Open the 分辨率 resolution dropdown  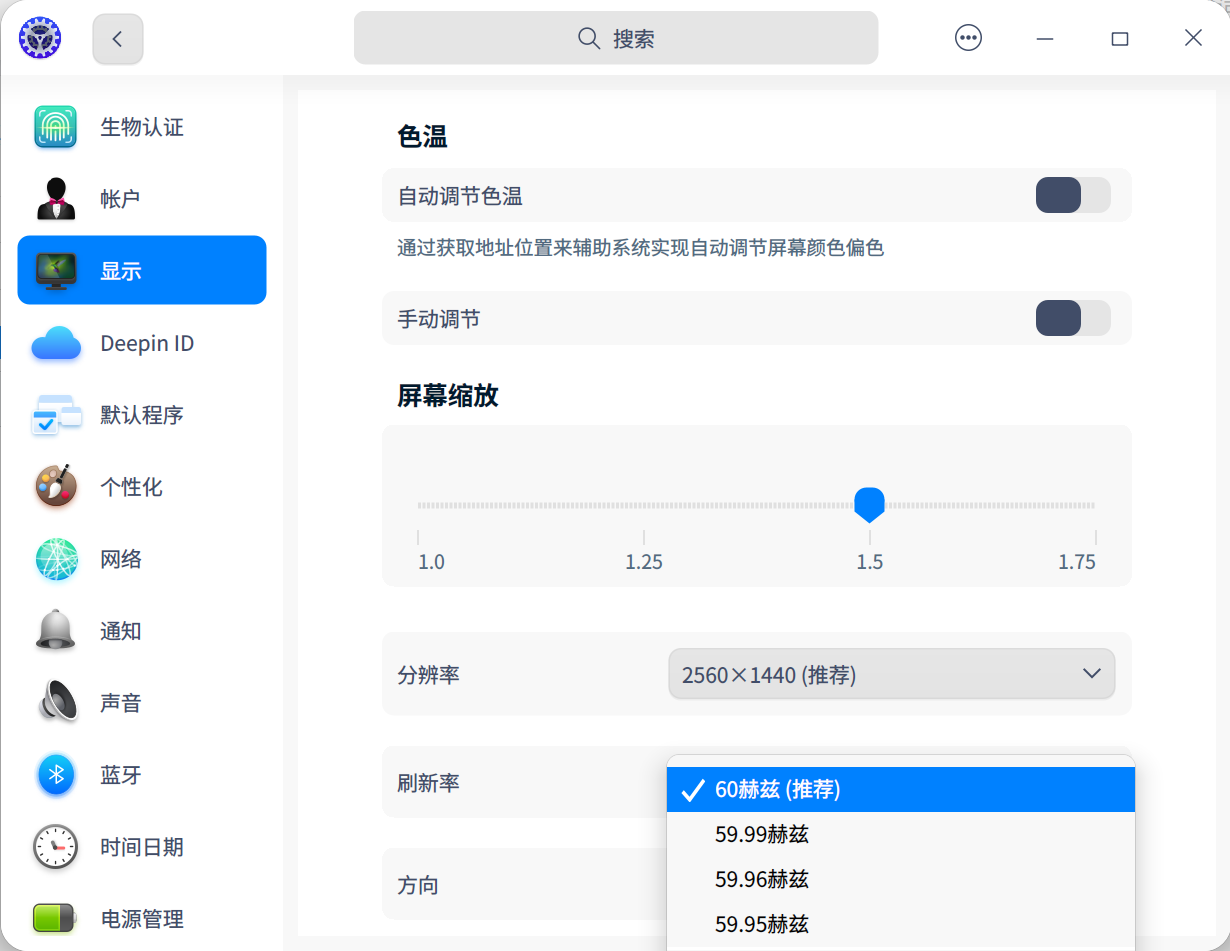[891, 673]
